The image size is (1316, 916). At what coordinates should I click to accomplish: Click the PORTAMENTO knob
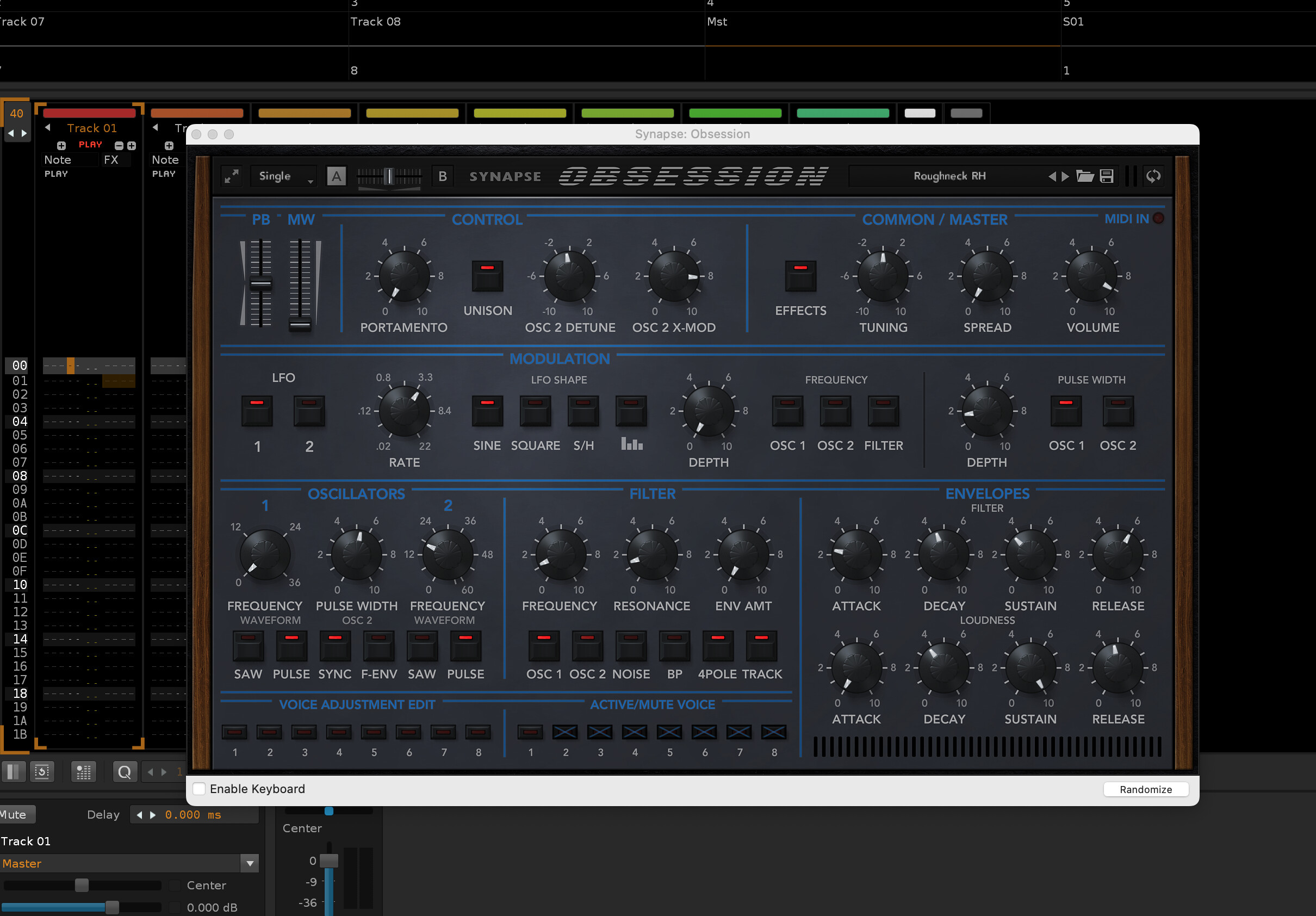click(x=404, y=276)
